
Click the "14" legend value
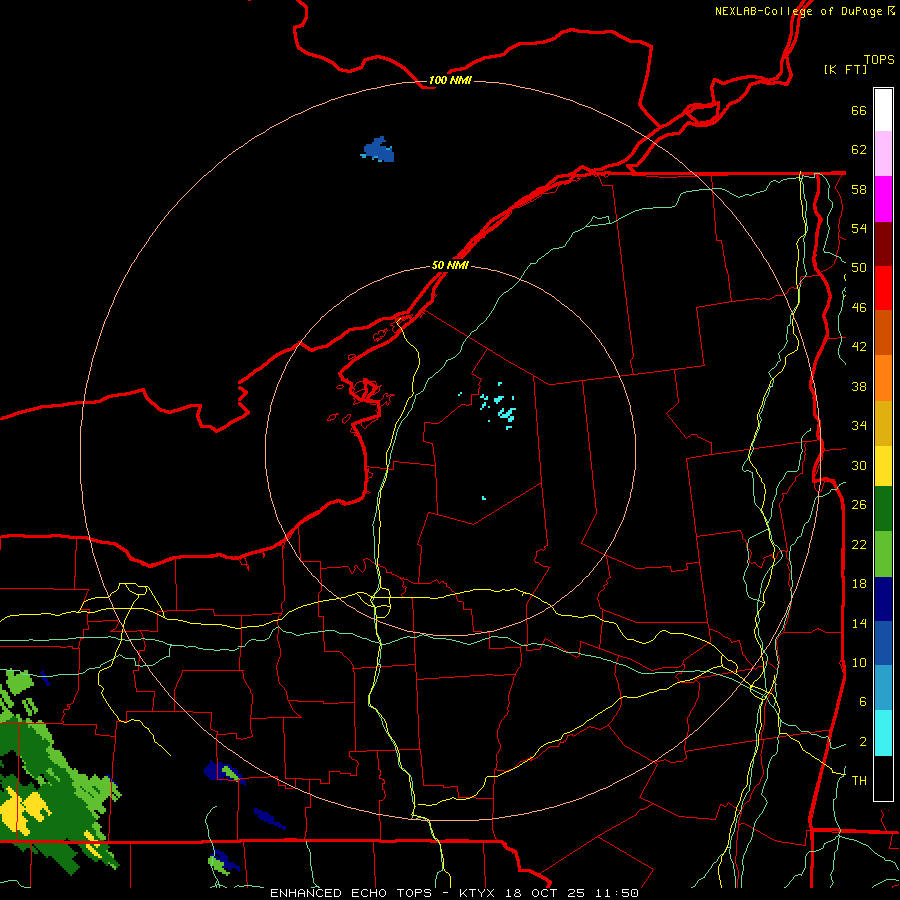pos(859,623)
